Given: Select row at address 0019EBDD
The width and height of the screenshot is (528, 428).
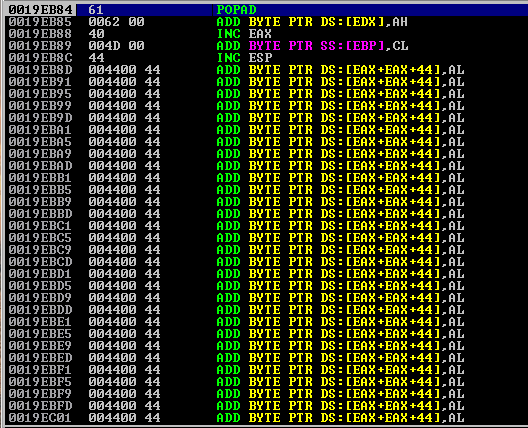Looking at the screenshot, I should (266, 310).
